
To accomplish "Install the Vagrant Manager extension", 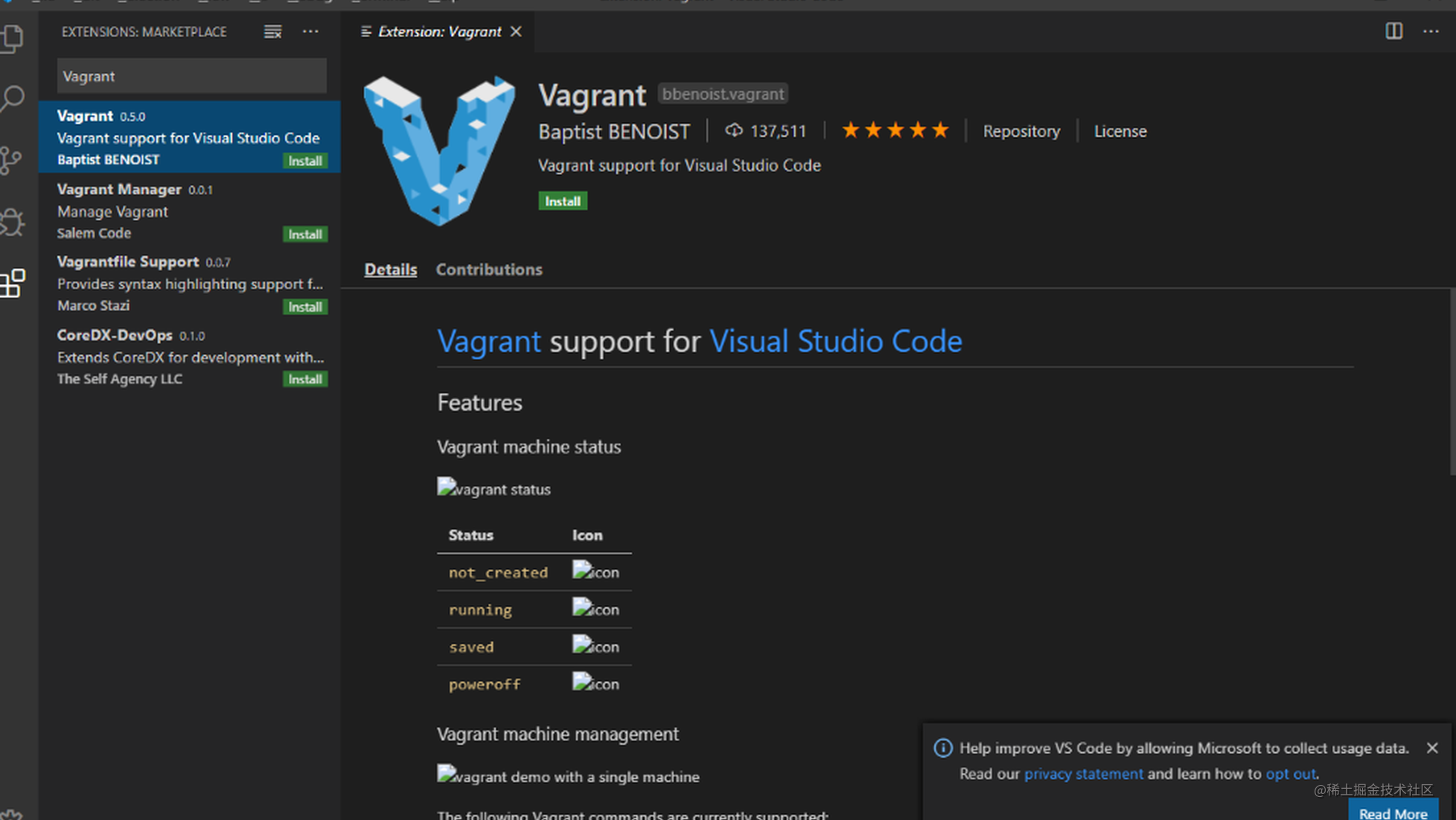I will pos(305,234).
